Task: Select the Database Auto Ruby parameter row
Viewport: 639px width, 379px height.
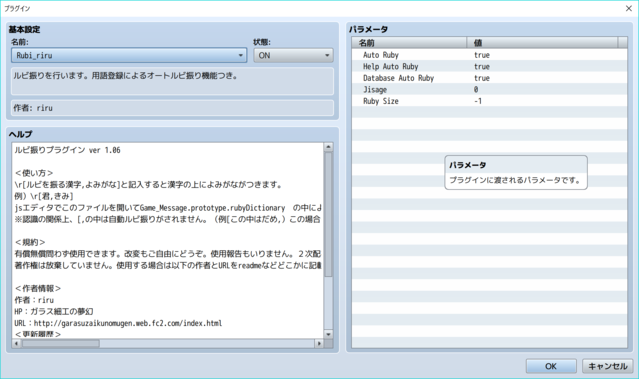Action: pos(489,78)
